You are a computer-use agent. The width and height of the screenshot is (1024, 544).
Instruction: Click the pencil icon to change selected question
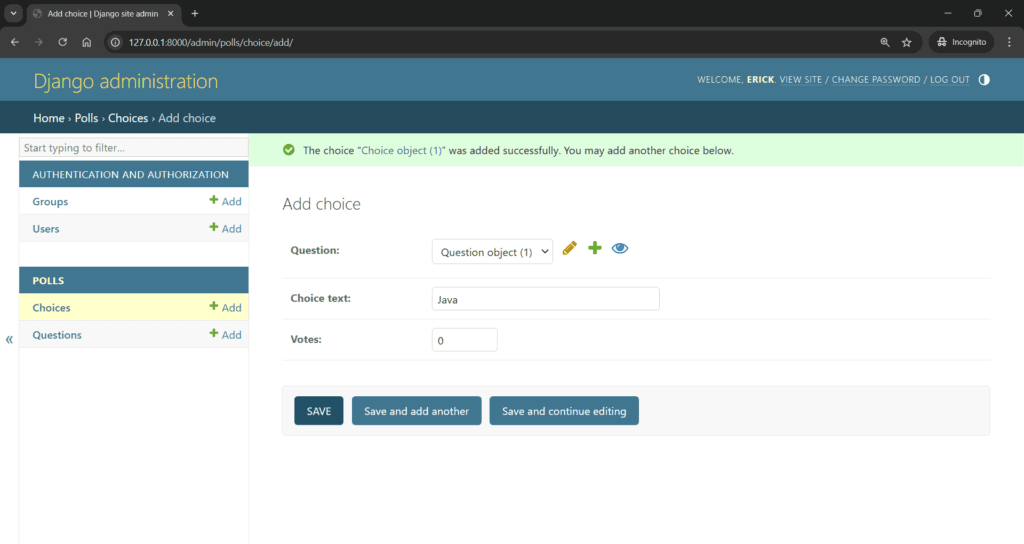569,248
